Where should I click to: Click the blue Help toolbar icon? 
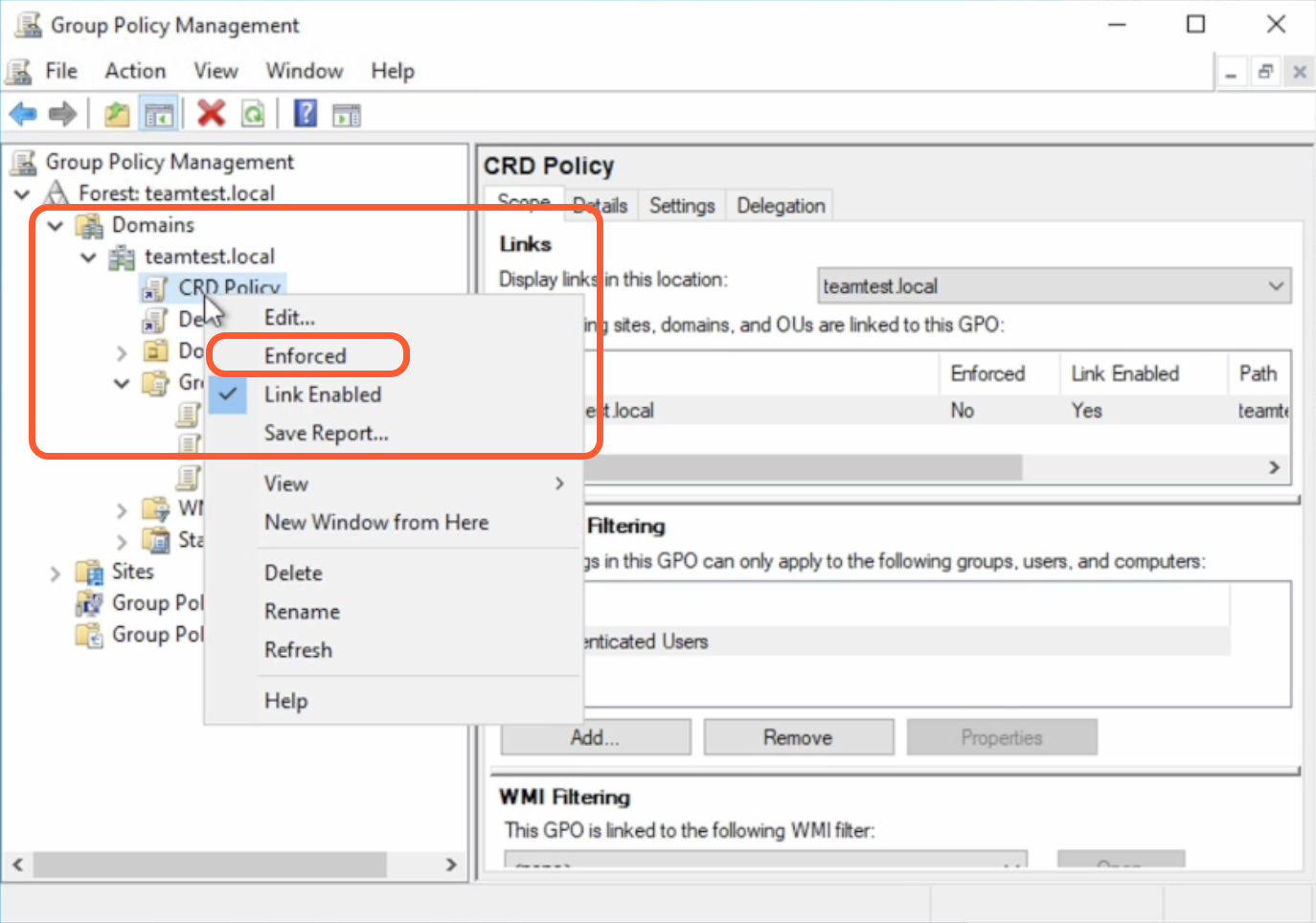point(306,114)
